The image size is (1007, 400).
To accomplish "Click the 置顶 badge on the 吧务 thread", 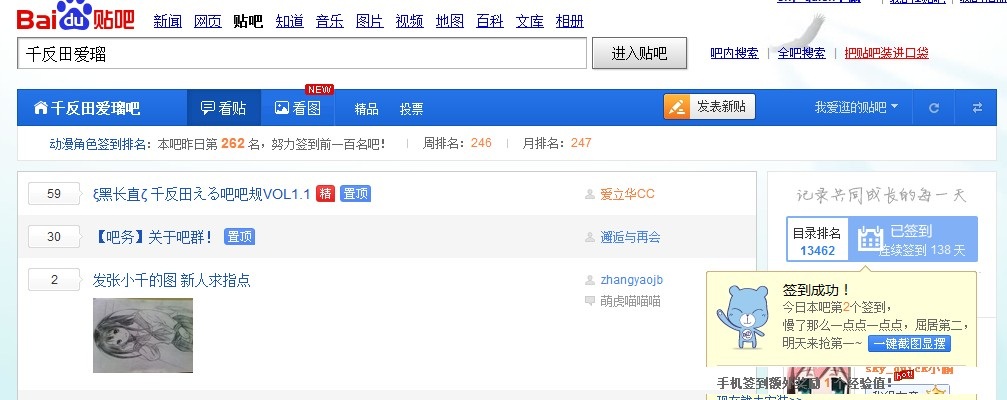I will tap(240, 236).
